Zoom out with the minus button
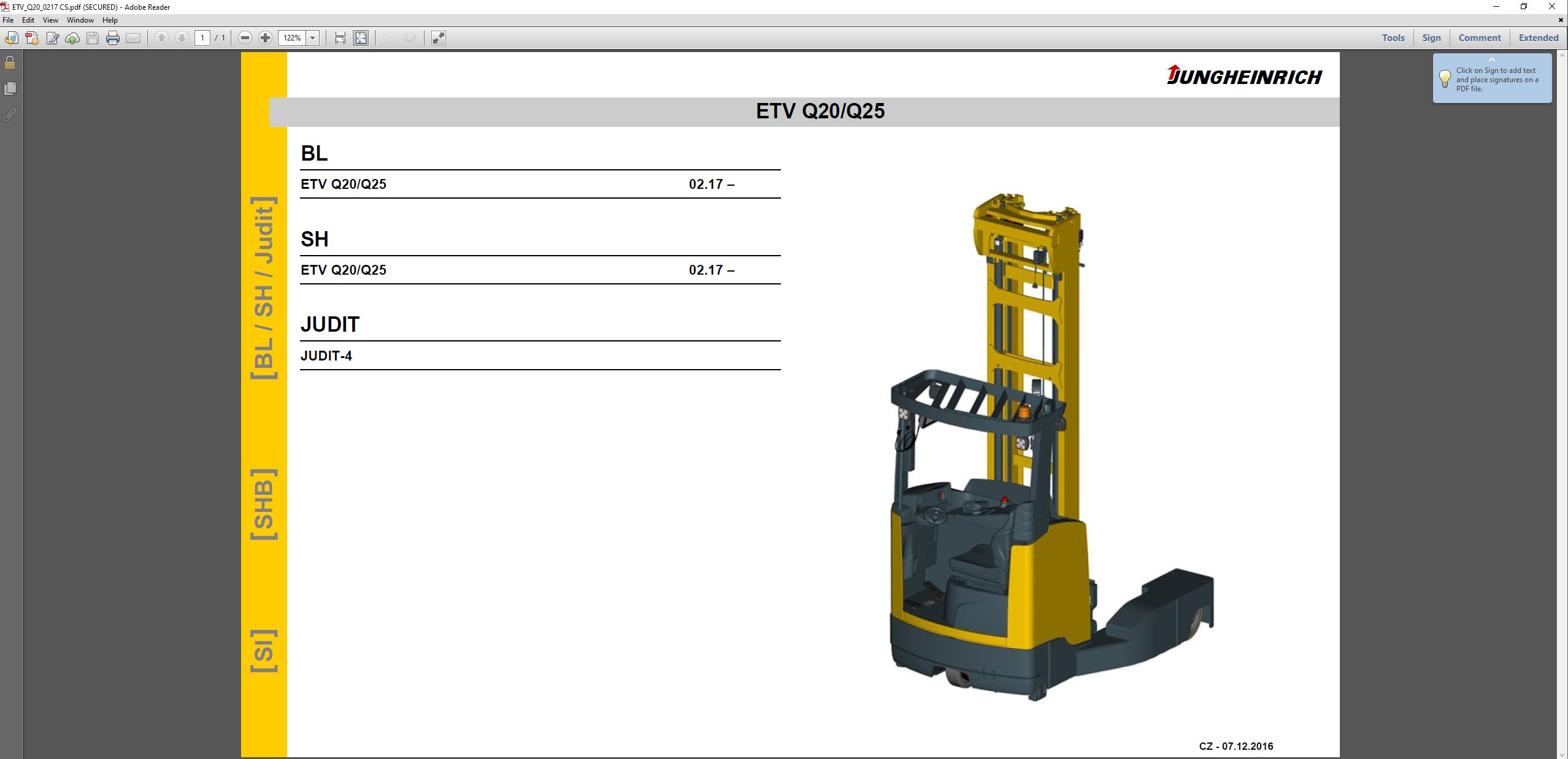This screenshot has height=759, width=1568. coord(245,38)
